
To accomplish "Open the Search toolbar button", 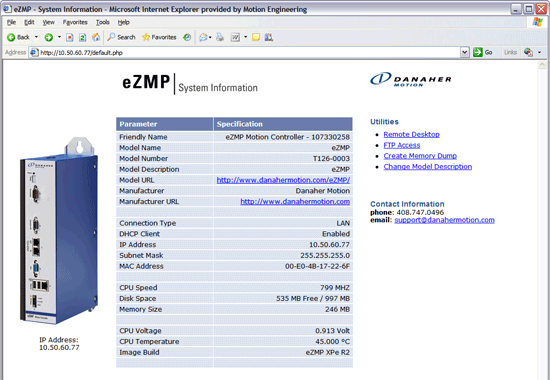I will click(x=121, y=37).
